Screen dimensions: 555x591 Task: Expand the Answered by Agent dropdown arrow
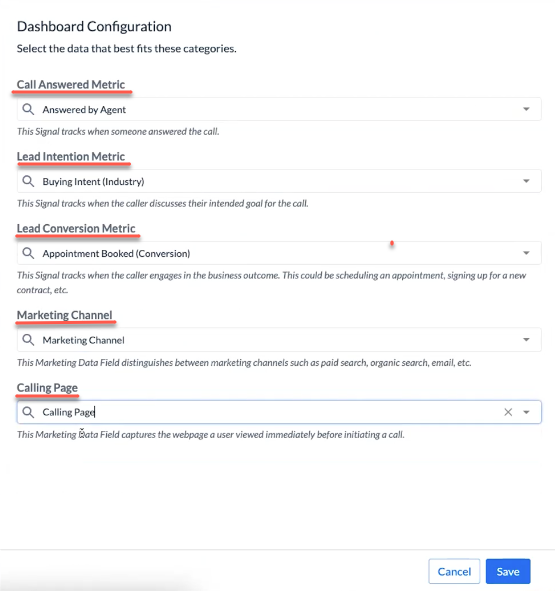click(526, 109)
